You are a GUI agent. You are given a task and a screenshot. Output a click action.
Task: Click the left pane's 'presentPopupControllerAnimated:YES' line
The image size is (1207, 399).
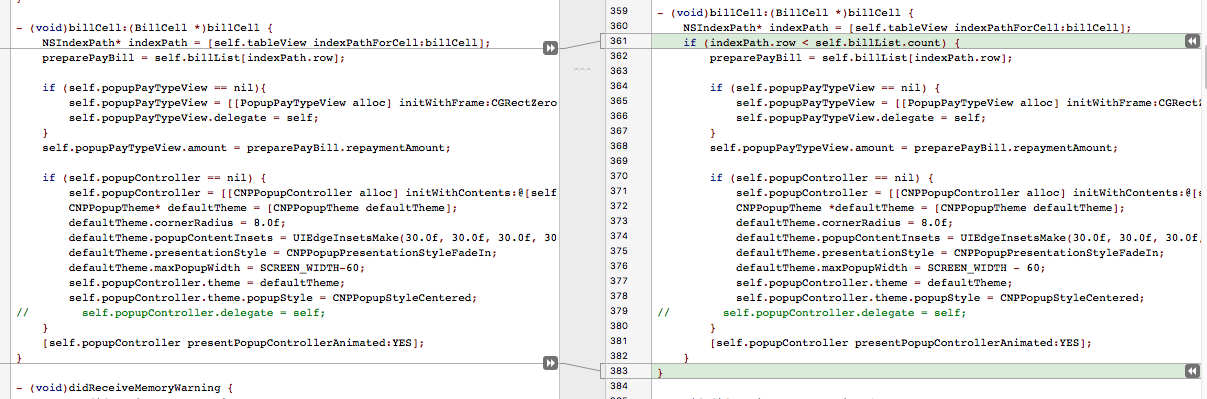pos(233,343)
